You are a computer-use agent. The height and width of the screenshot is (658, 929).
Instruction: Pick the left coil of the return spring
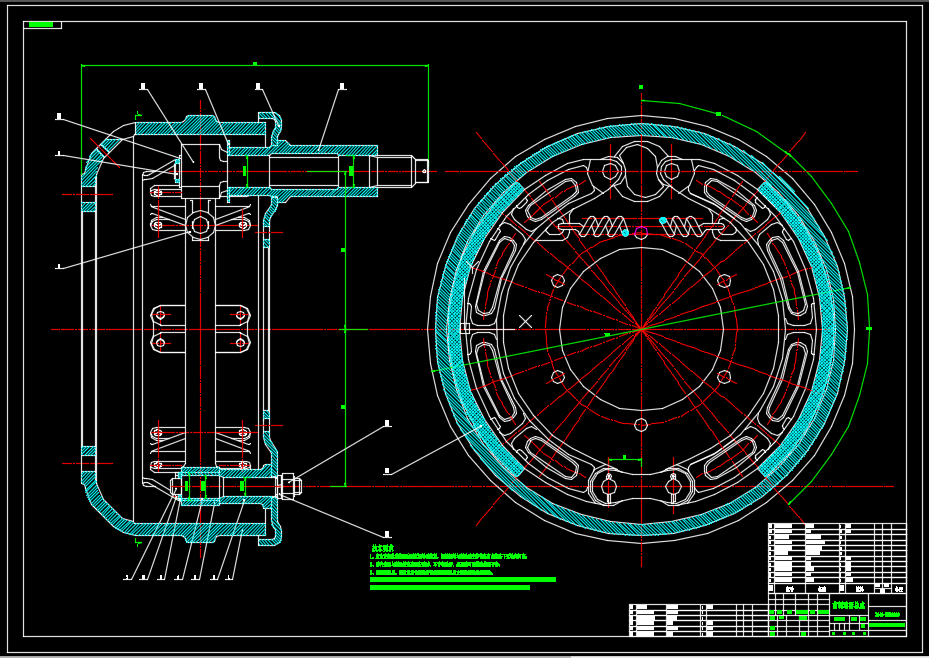point(603,226)
